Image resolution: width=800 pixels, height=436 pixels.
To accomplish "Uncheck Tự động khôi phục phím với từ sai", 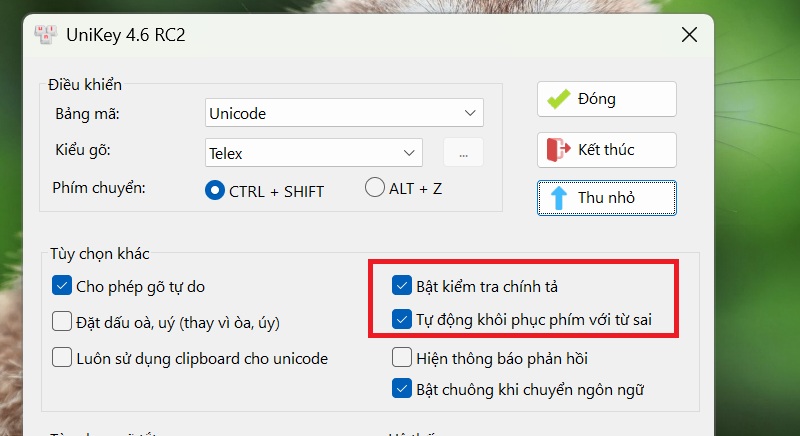I will (402, 319).
